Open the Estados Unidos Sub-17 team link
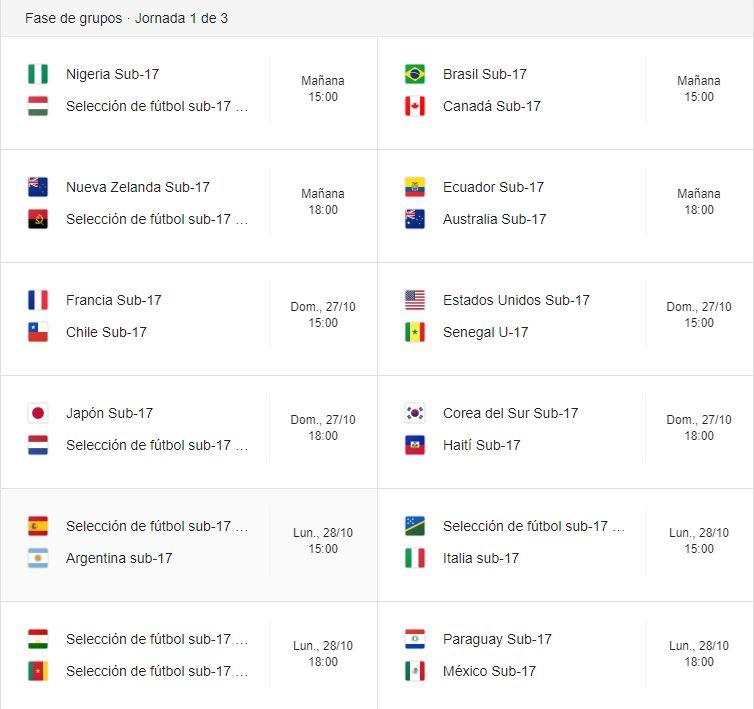Viewport: 754px width, 709px height. [x=516, y=300]
